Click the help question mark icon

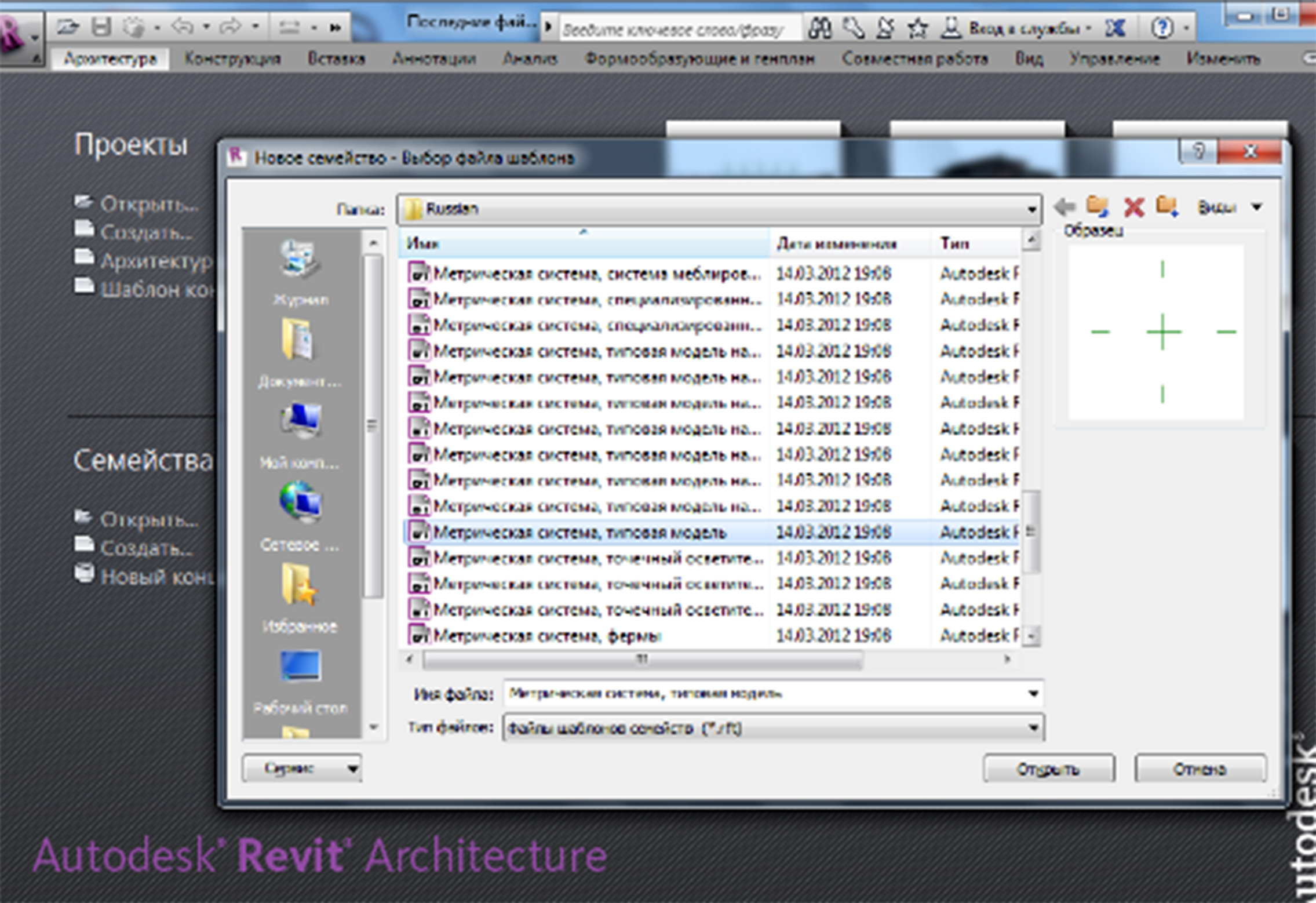pos(1162,28)
